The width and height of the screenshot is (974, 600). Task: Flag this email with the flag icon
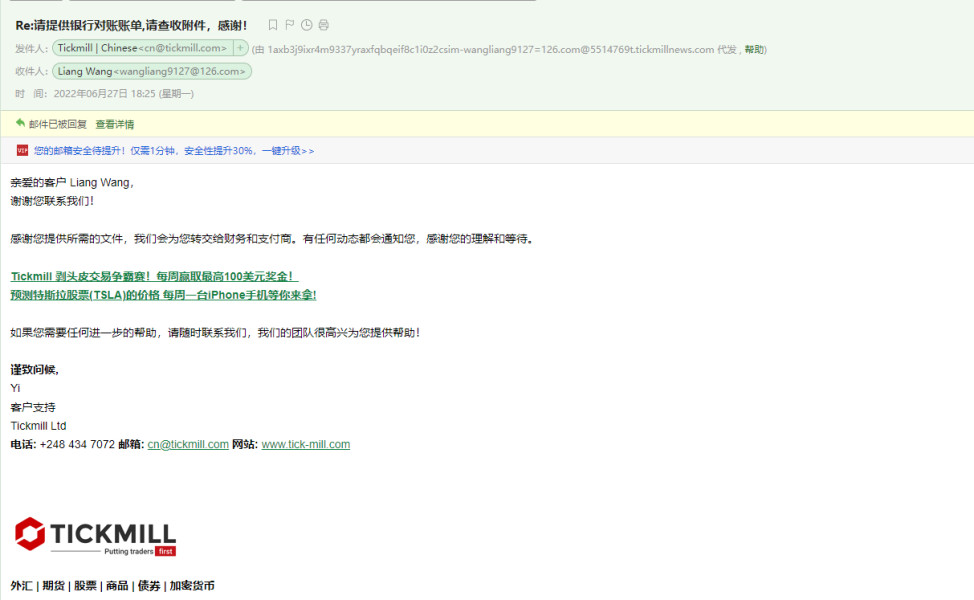click(x=289, y=25)
